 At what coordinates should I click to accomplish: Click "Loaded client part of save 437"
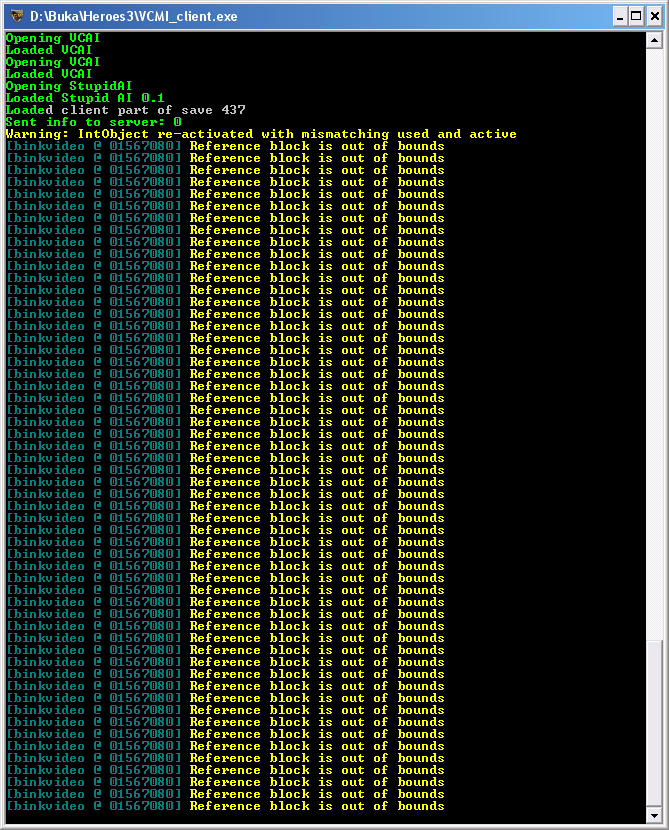[x=125, y=110]
